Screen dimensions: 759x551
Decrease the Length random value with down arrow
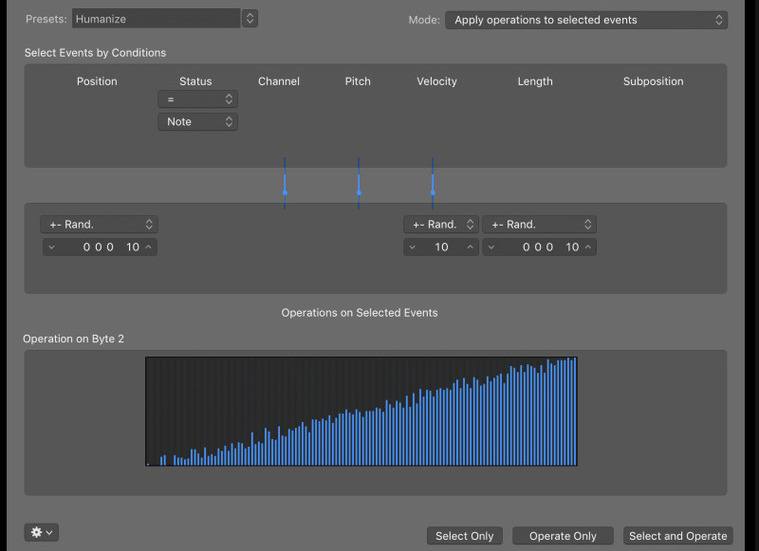tap(491, 247)
